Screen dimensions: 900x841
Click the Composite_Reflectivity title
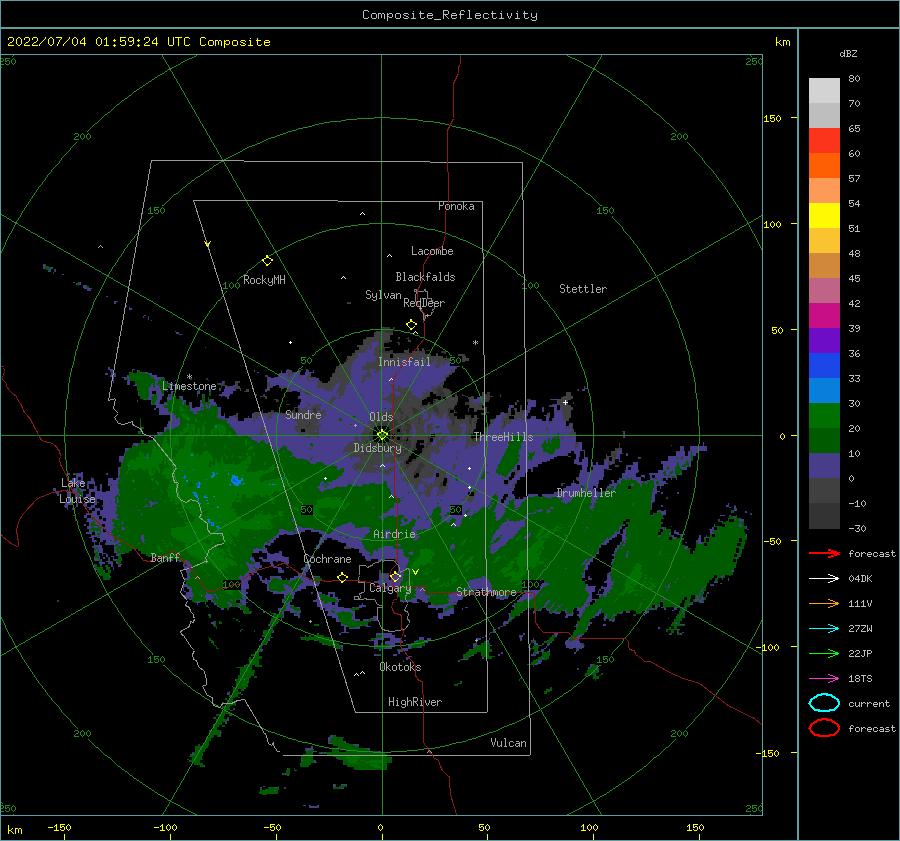[x=450, y=15]
